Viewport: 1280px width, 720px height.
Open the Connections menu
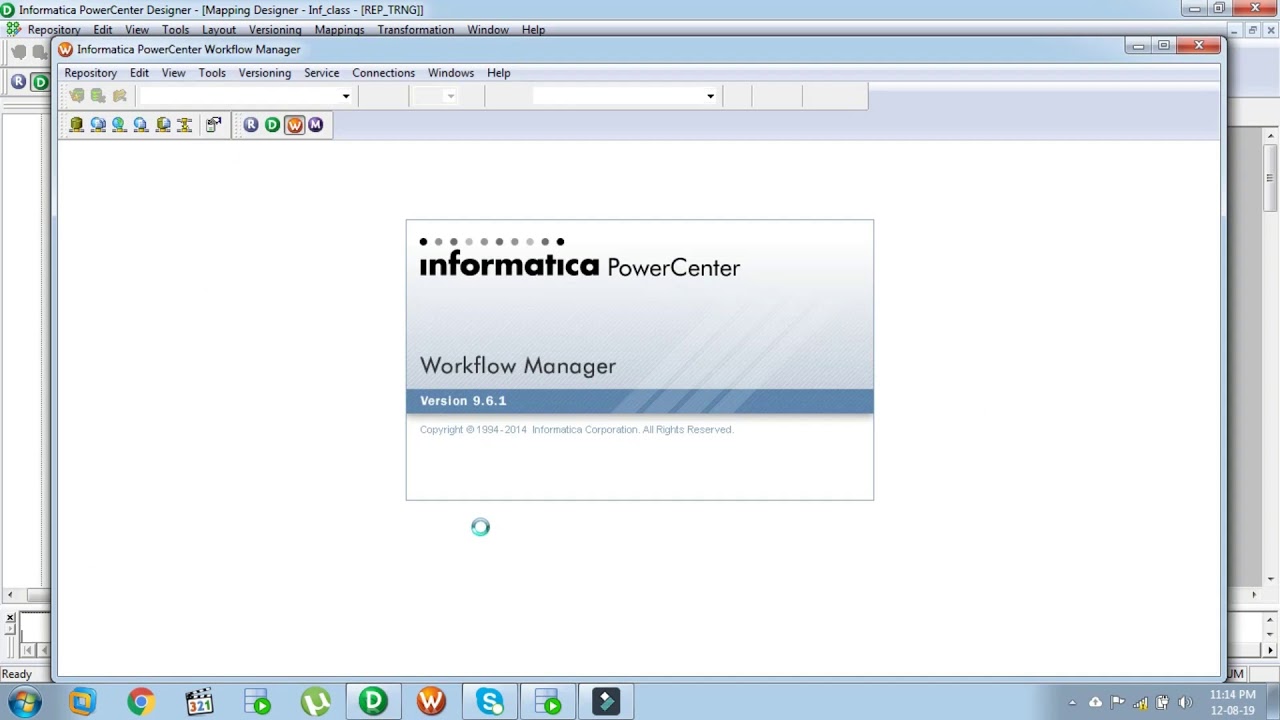coord(383,73)
